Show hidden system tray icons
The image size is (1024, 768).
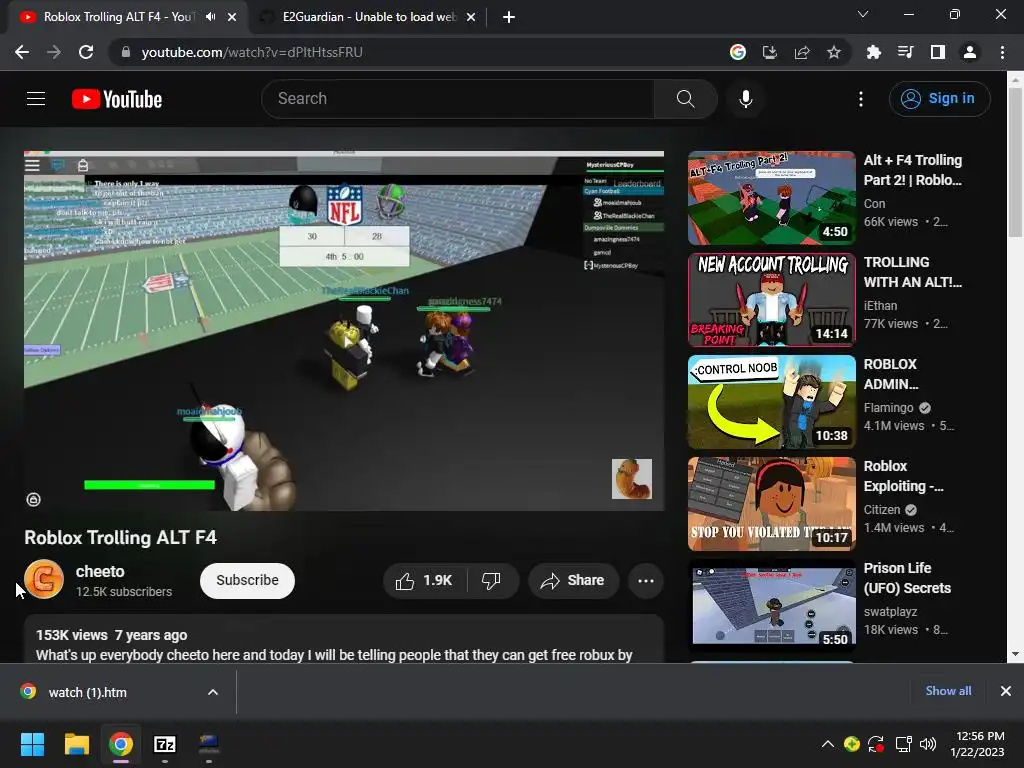[827, 744]
